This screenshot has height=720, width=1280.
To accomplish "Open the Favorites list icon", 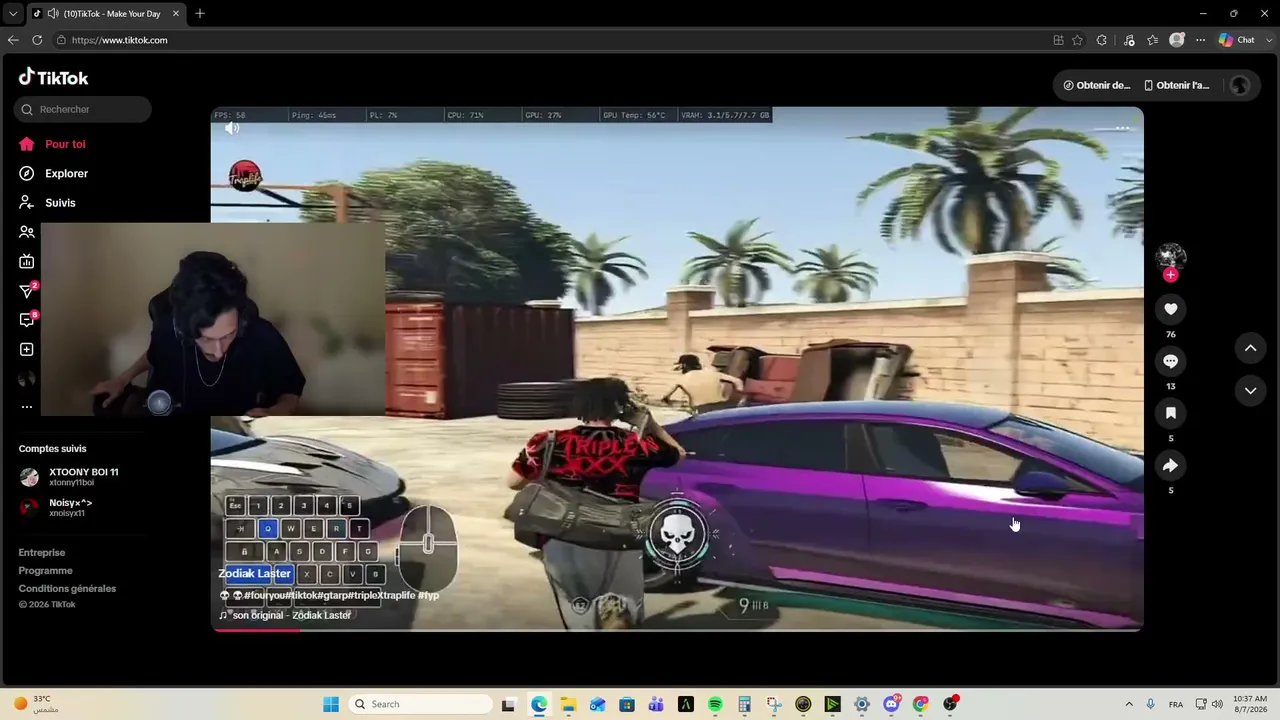I will [x=1153, y=40].
